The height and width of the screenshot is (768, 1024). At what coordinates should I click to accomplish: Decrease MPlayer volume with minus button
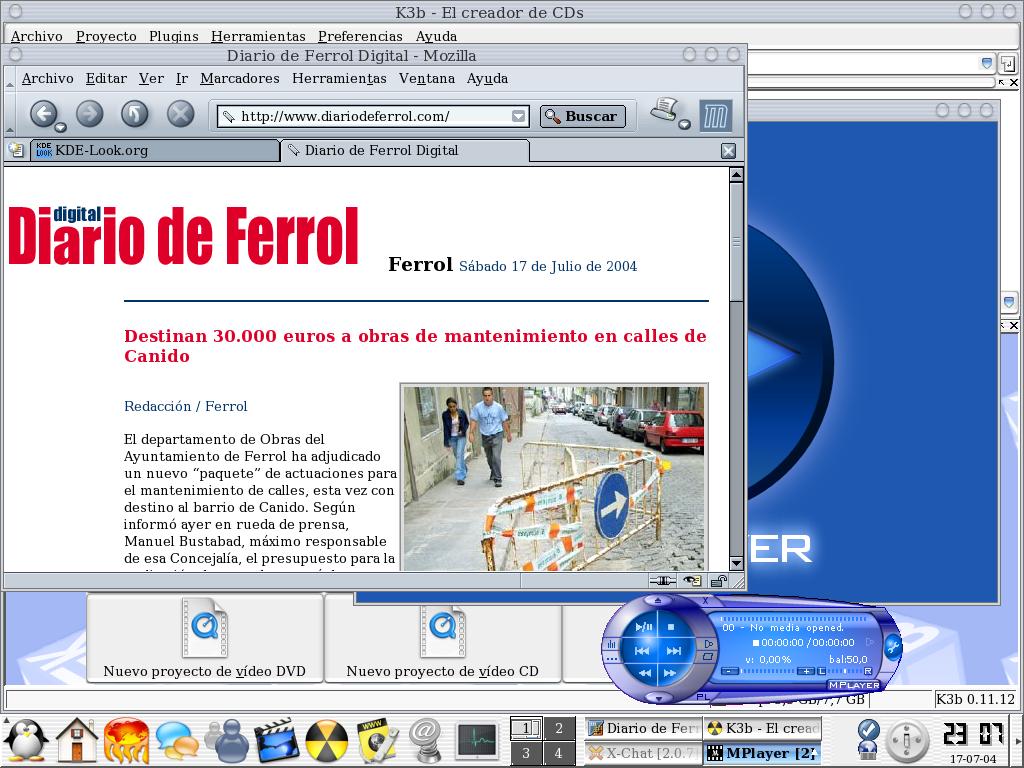(x=729, y=671)
